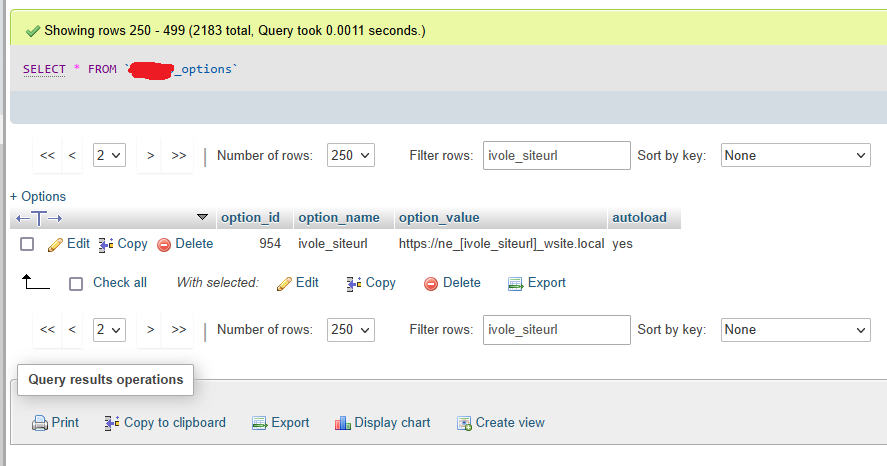This screenshot has width=887, height=466.
Task: Click the autoload cell yes
Action: pyautogui.click(x=622, y=244)
